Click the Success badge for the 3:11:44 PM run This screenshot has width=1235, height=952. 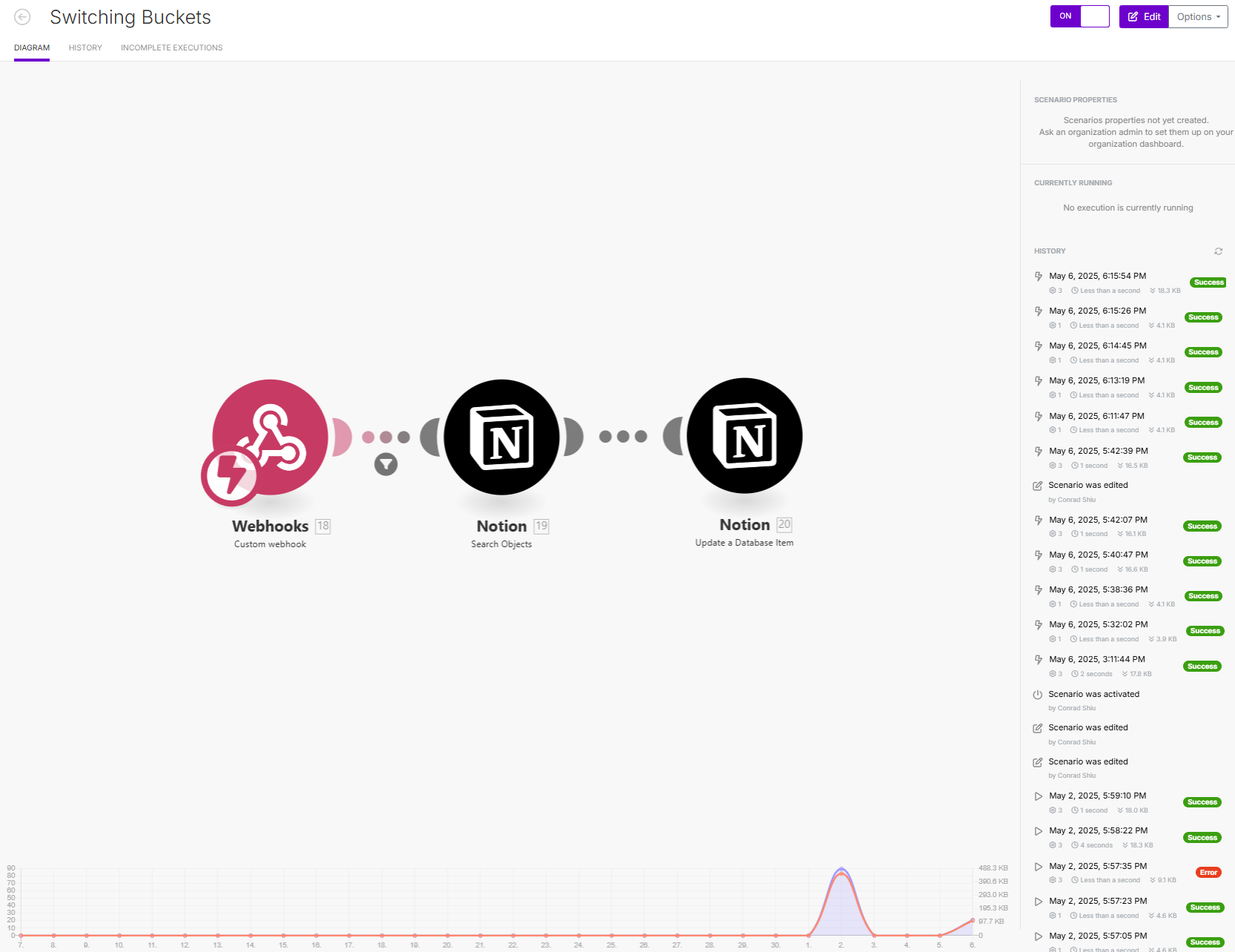1202,667
